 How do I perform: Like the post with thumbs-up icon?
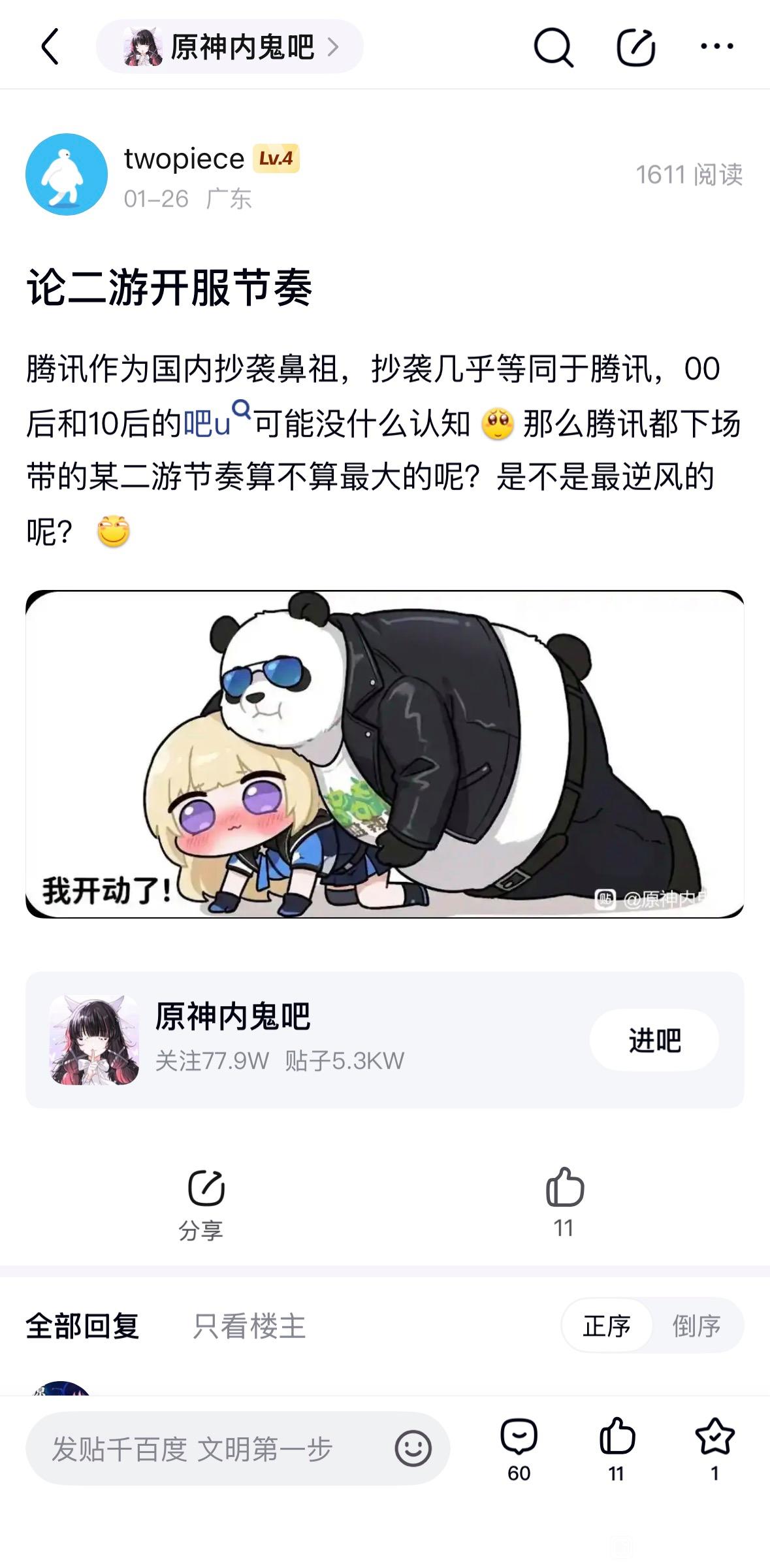(x=564, y=1186)
